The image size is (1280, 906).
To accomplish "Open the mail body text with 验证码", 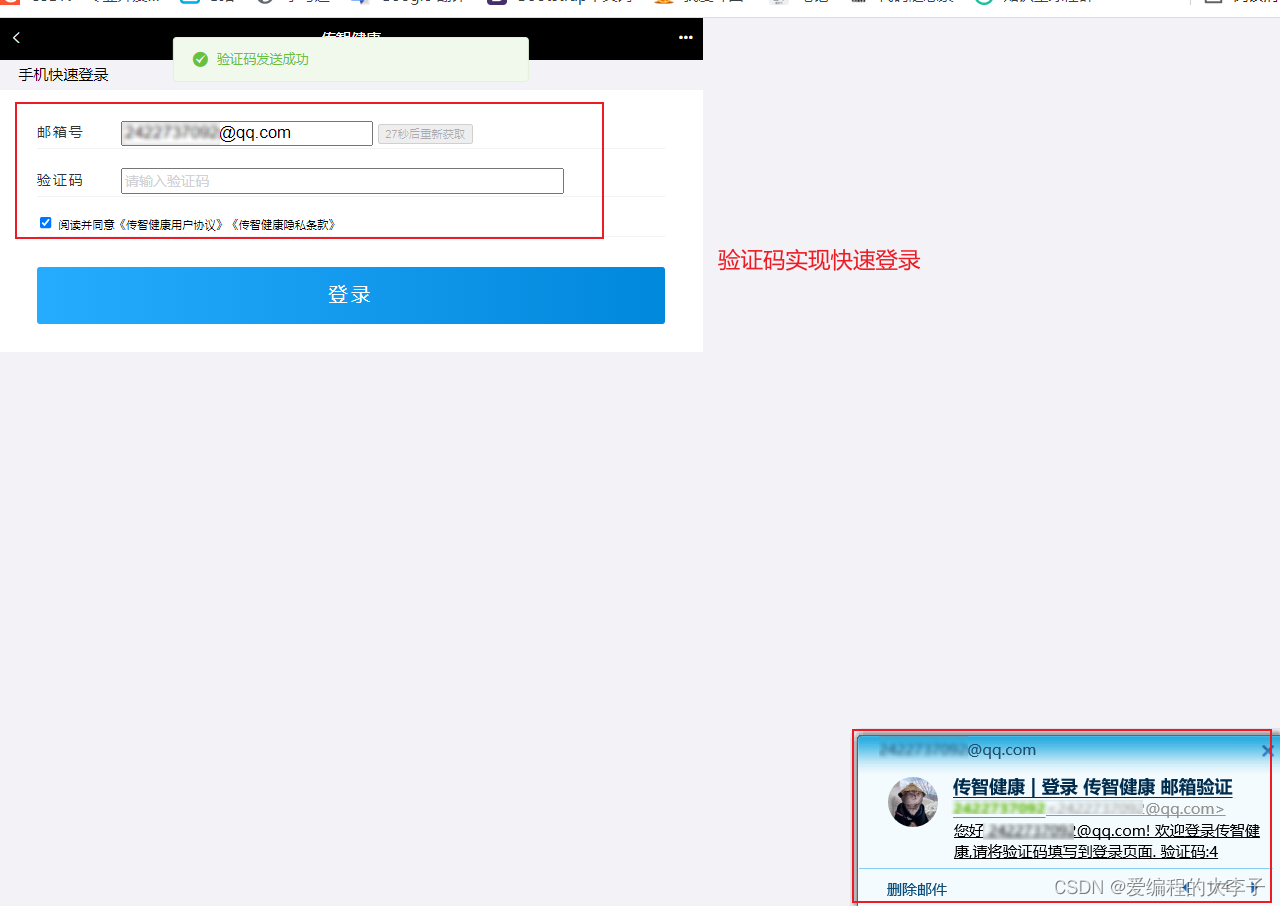I will [1106, 841].
